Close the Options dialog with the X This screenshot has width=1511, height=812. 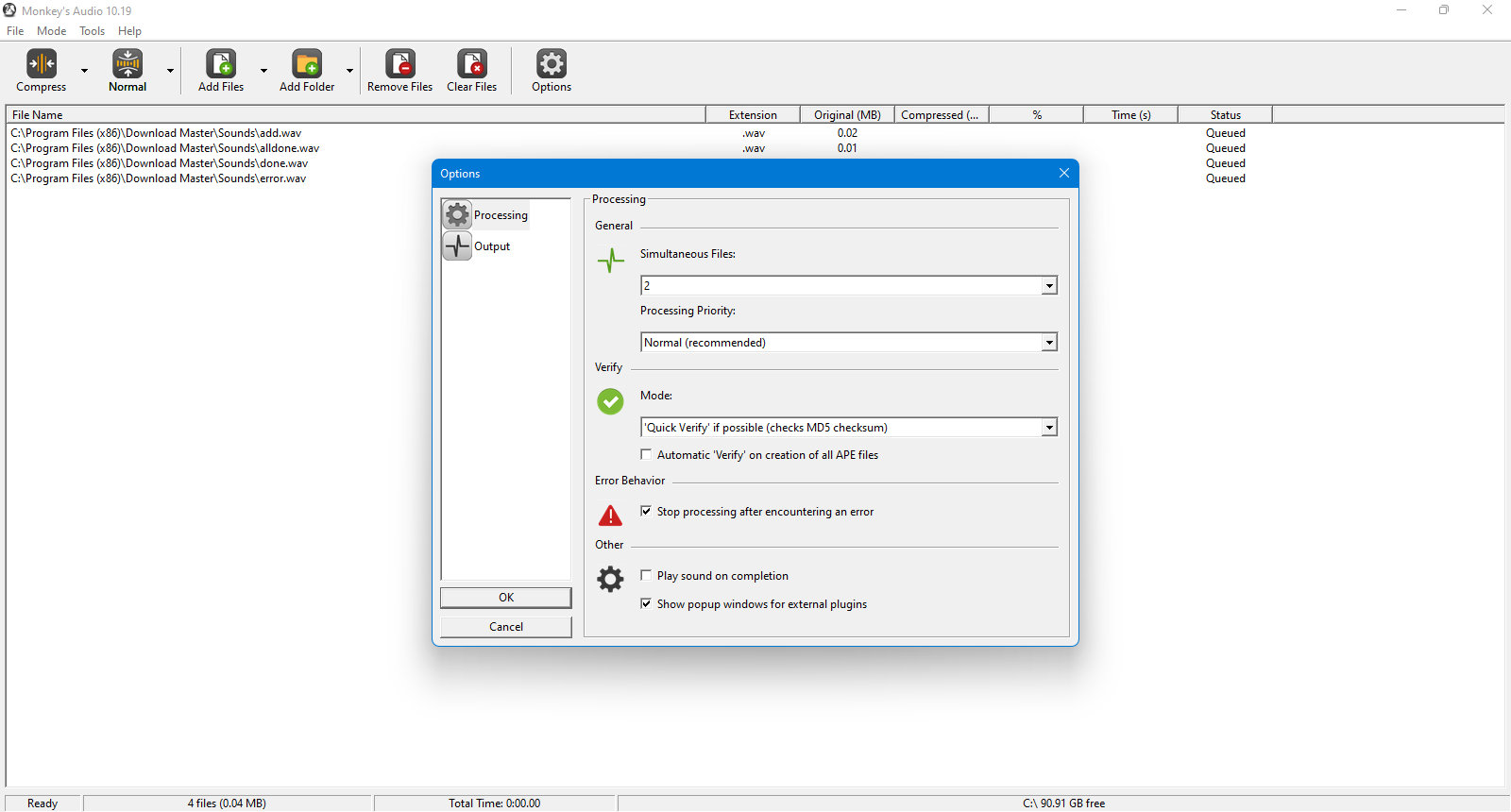(1064, 173)
